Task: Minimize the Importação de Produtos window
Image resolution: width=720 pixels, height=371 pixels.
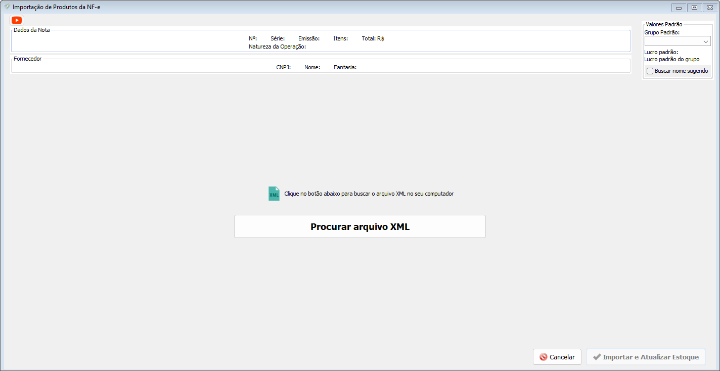Action: point(678,7)
